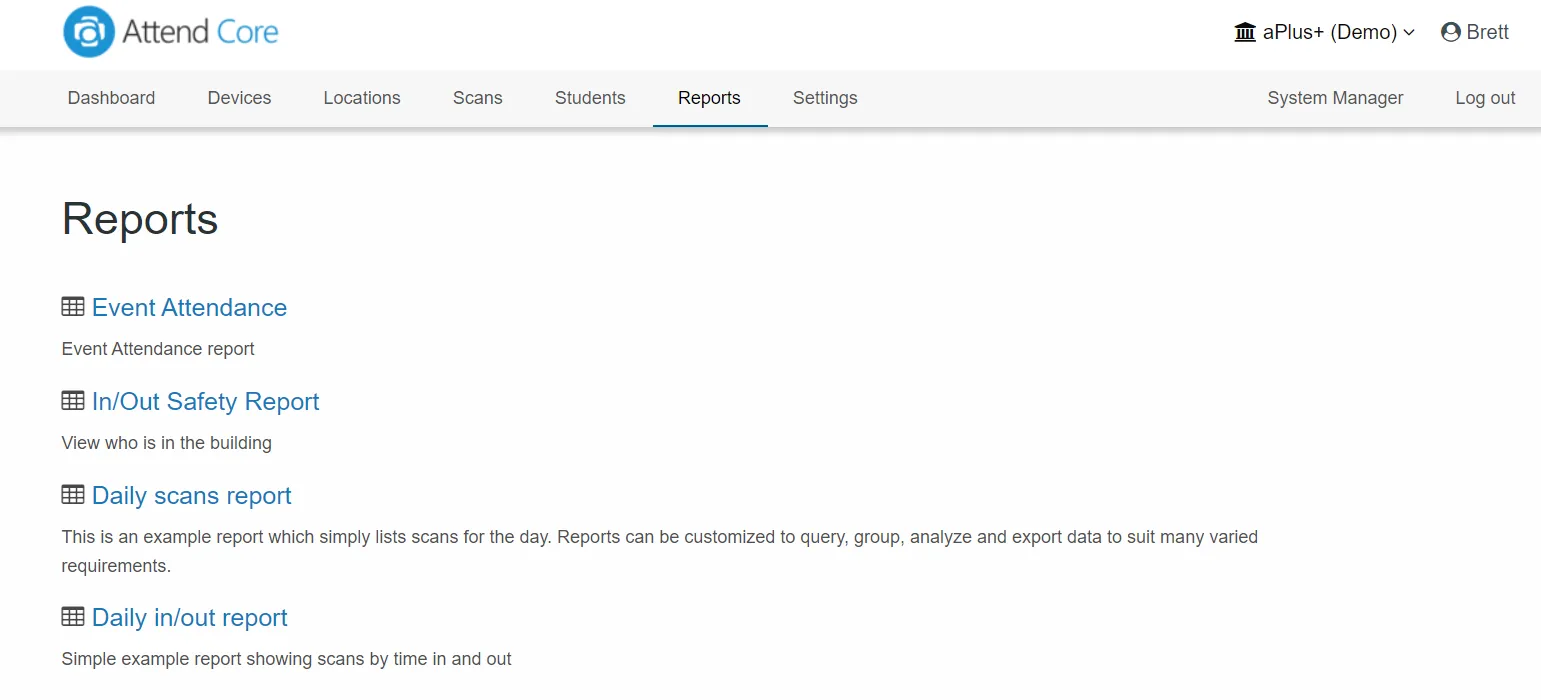Click the Attend Core brand name text
This screenshot has width=1541, height=700.
click(x=200, y=32)
